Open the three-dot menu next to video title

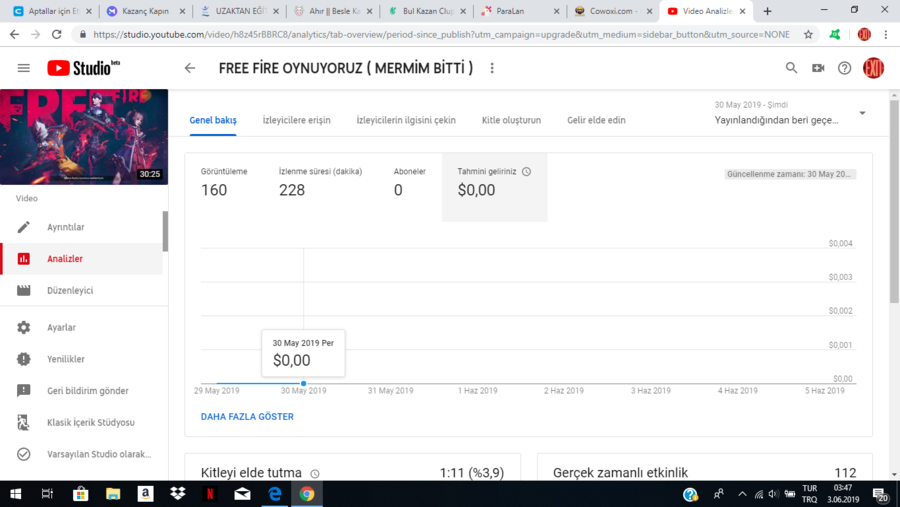[492, 68]
